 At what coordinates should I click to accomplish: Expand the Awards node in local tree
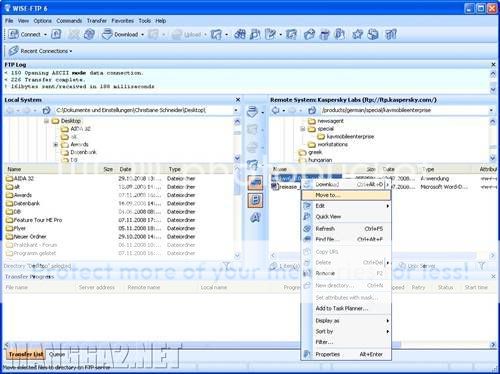point(56,145)
